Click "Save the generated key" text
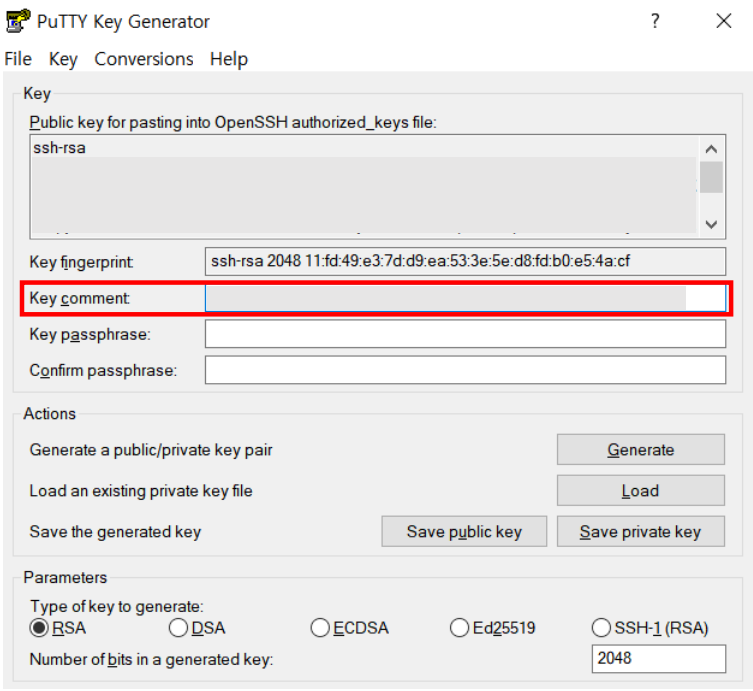This screenshot has height=691, width=753. pos(115,532)
